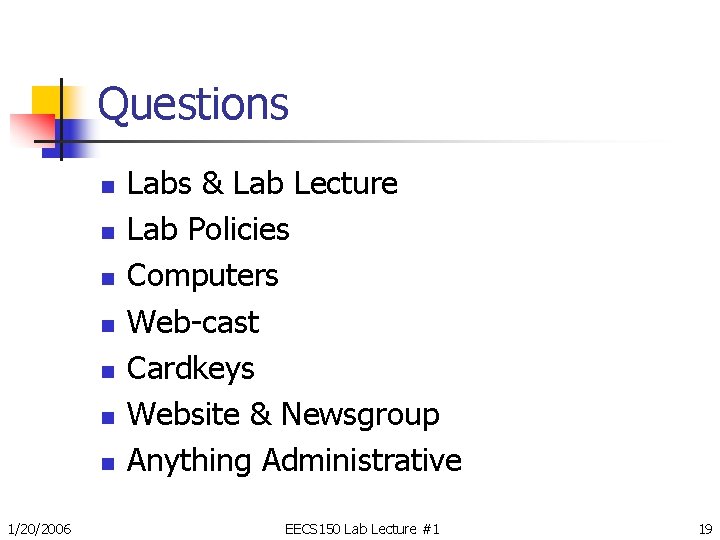The height and width of the screenshot is (540, 720).
Task: Select the Computers bullet item
Action: pos(202,276)
